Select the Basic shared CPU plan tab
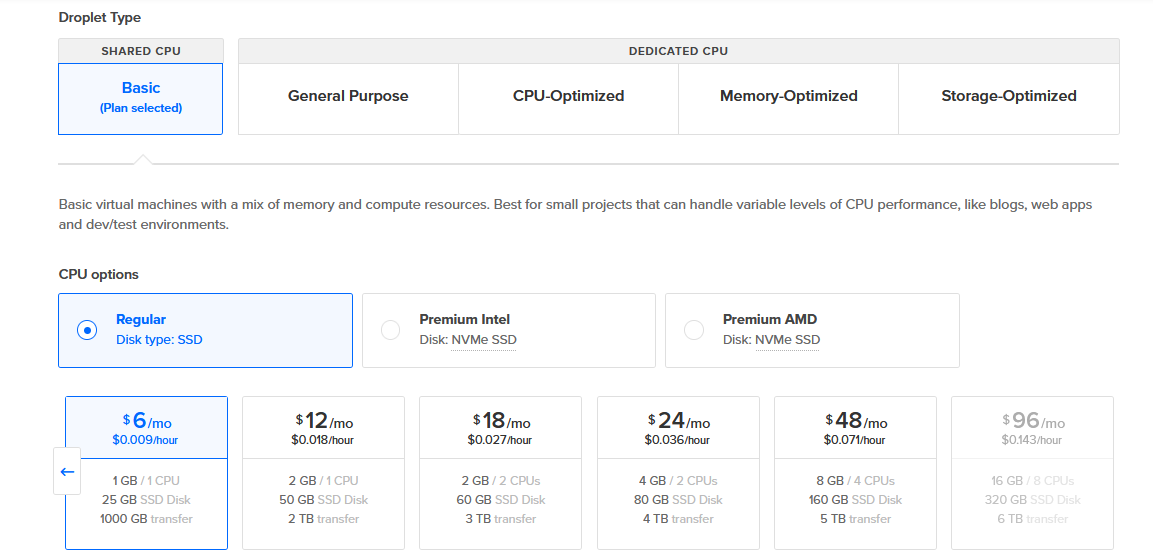Screen dimensions: 1153x551 [x=140, y=99]
